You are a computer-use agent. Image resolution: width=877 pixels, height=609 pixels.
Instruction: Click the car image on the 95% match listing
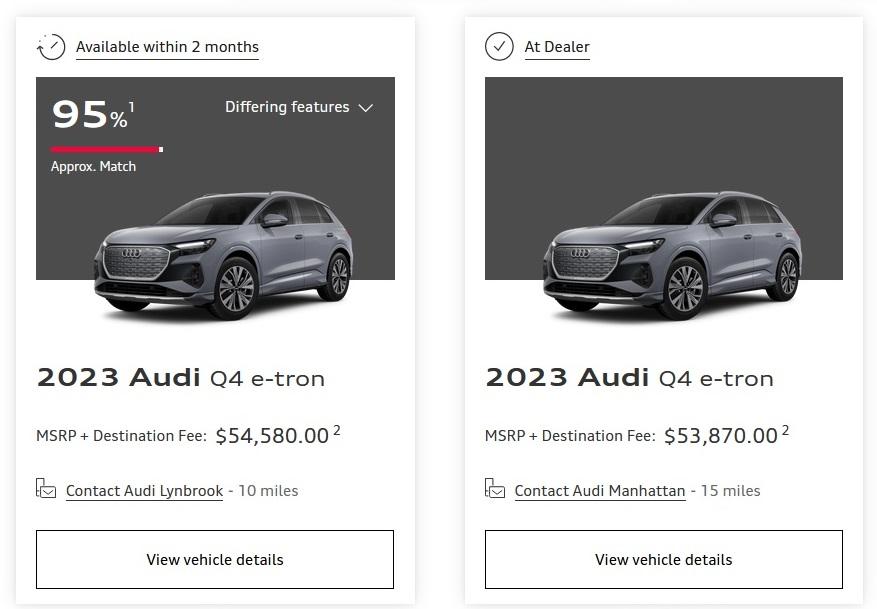click(223, 253)
